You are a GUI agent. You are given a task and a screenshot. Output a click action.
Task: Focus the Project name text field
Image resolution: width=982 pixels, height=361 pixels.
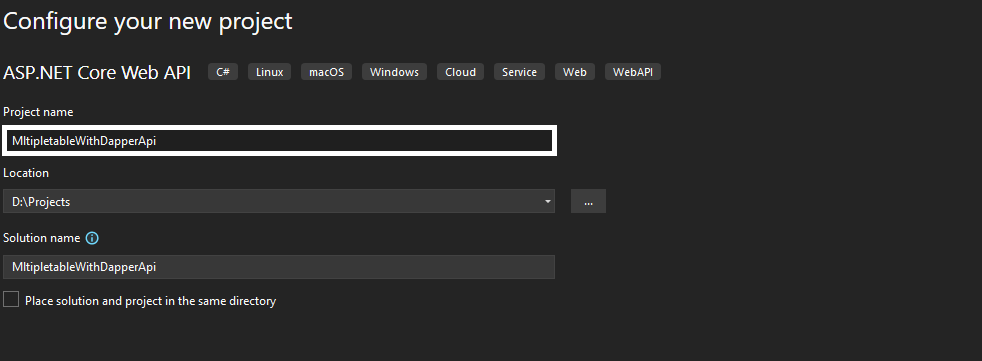tap(279, 141)
